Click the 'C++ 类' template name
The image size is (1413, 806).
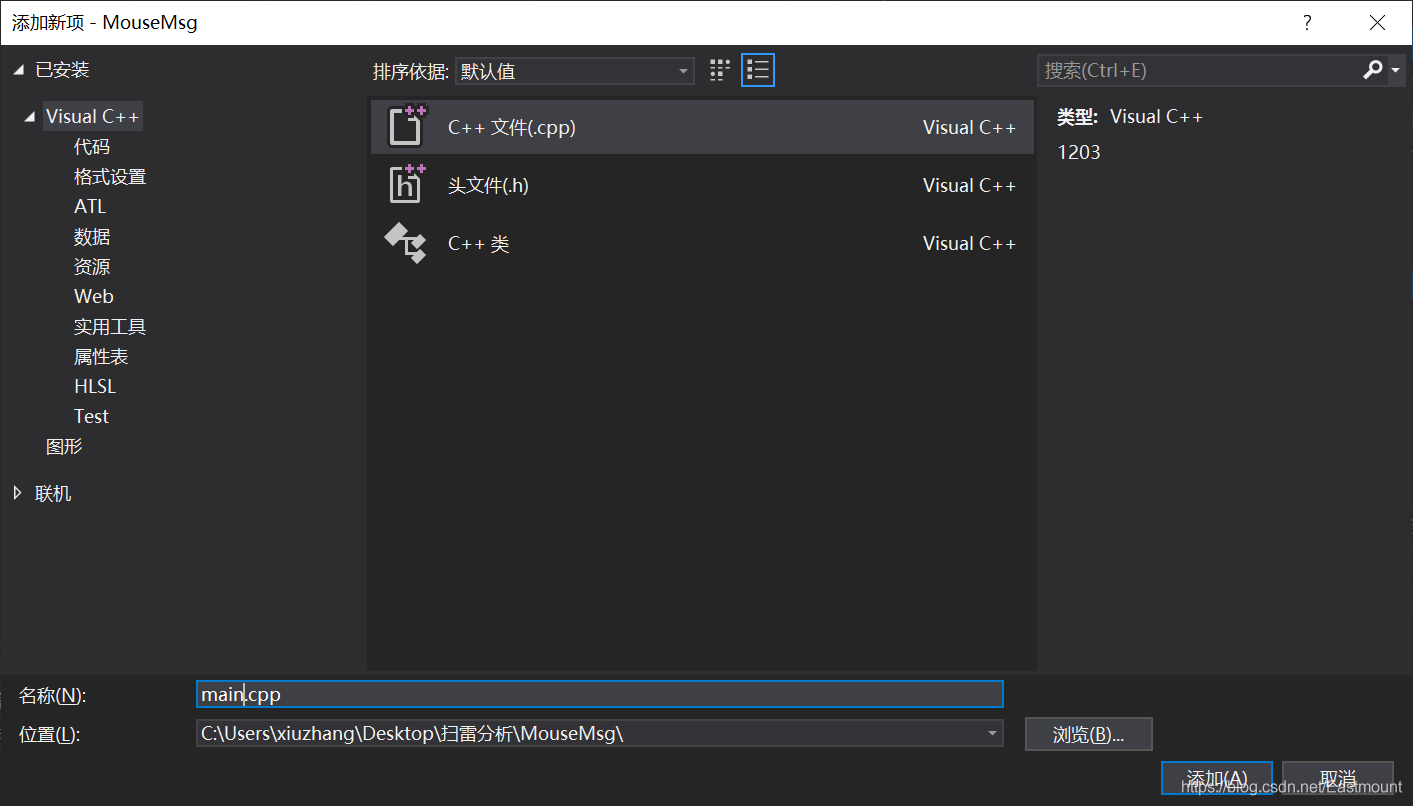tap(479, 243)
